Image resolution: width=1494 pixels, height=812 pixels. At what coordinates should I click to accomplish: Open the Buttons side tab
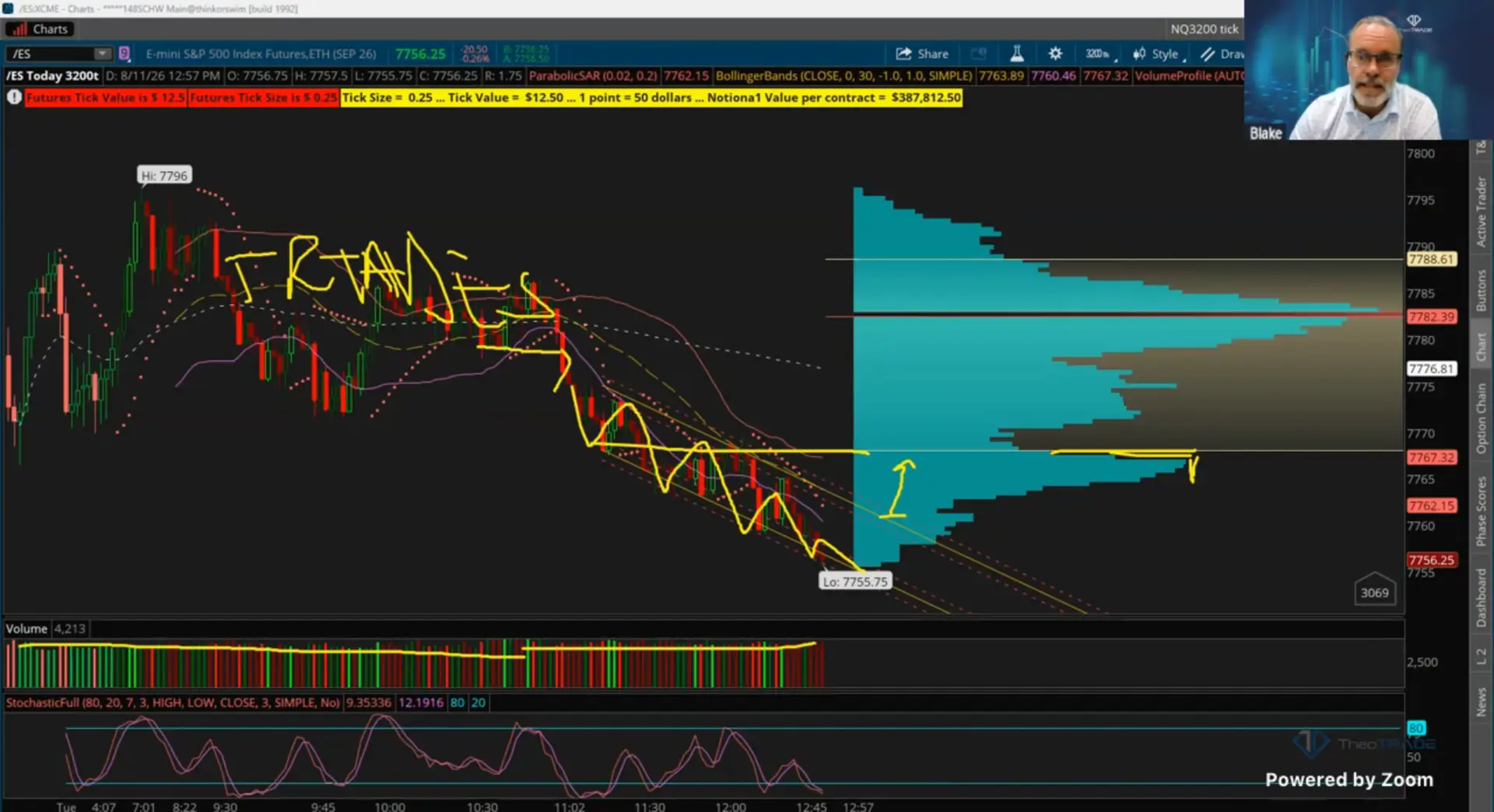coord(1481,290)
